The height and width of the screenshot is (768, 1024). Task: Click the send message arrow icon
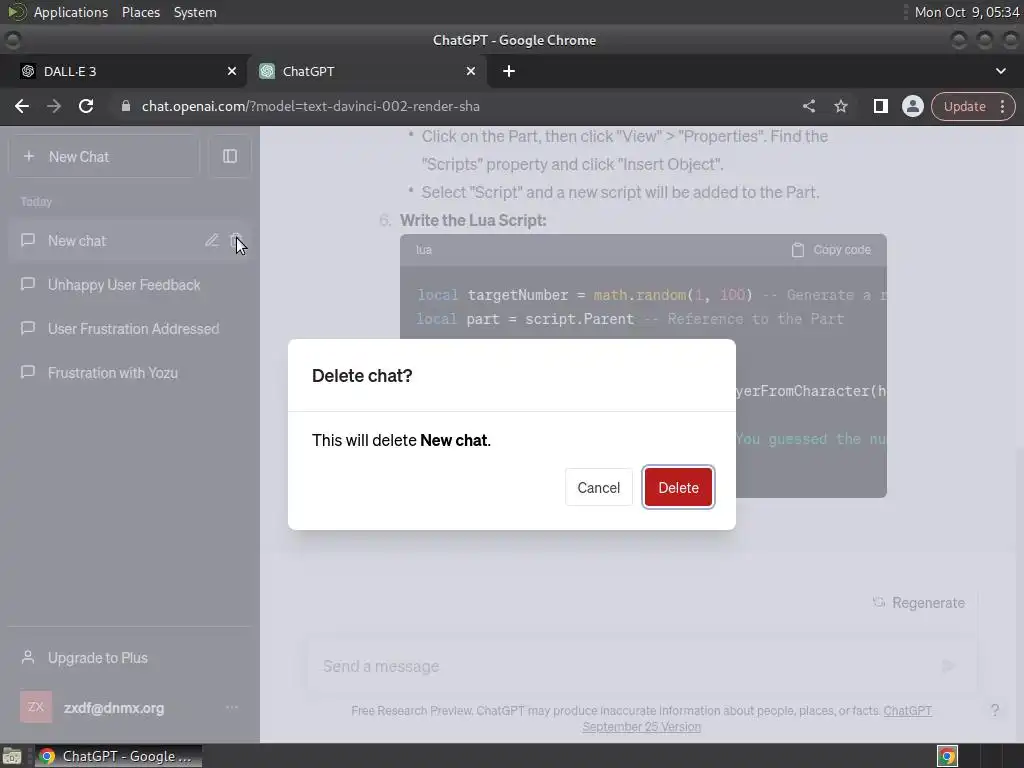(949, 666)
